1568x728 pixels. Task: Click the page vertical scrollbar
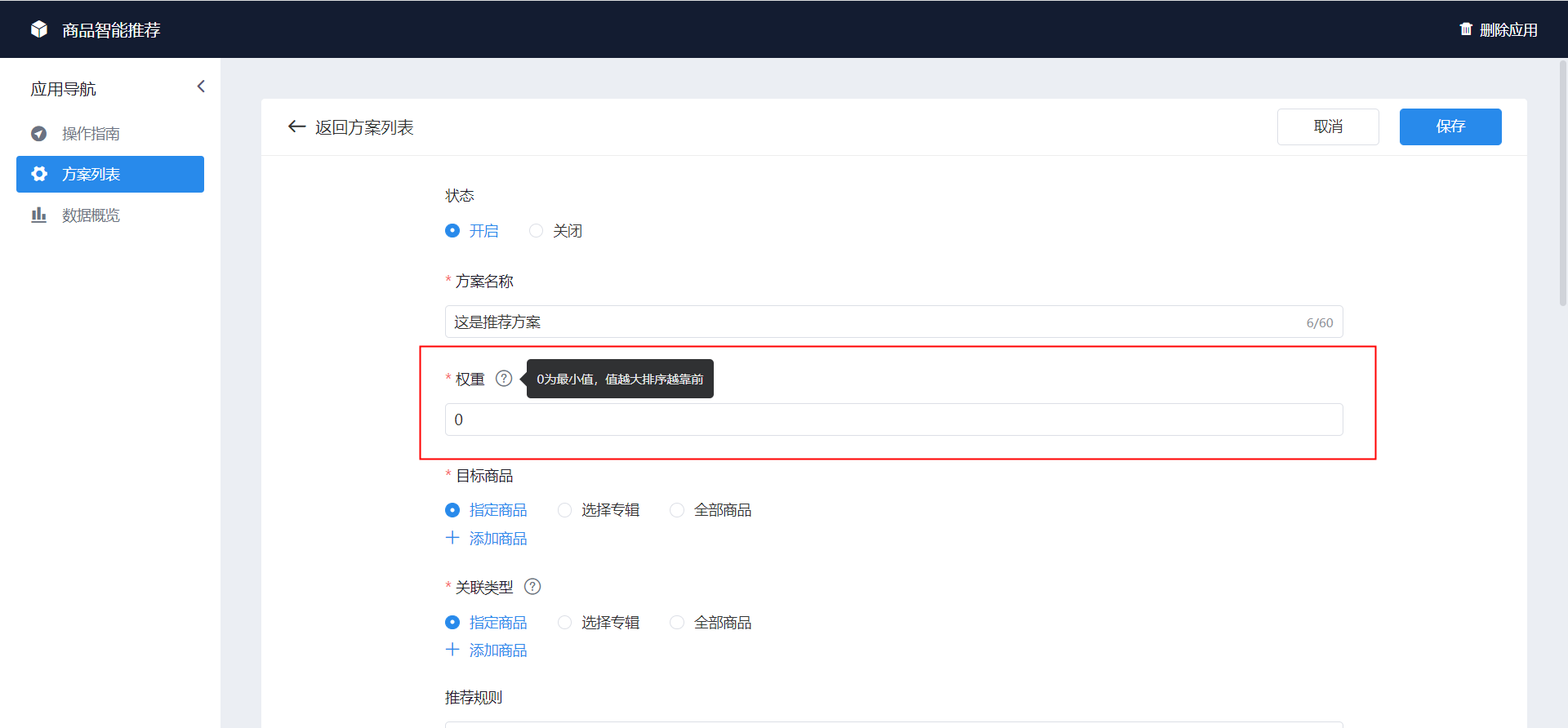pos(1563,184)
